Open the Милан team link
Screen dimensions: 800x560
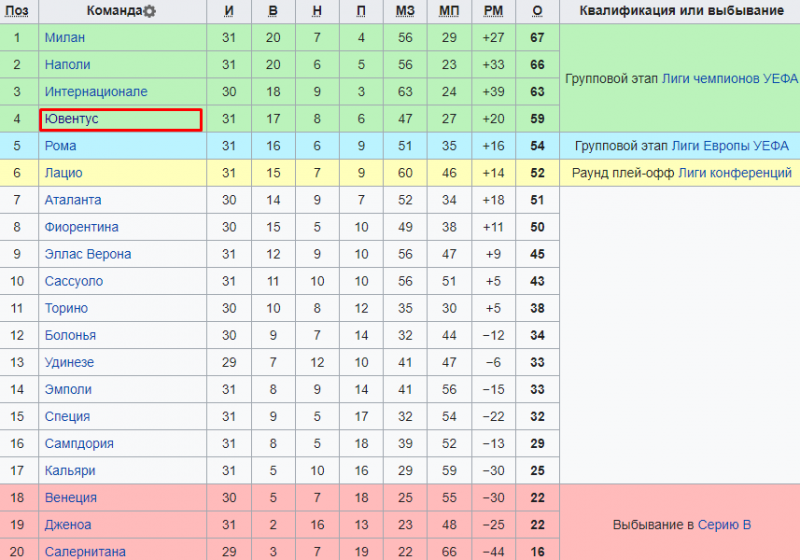coord(65,38)
